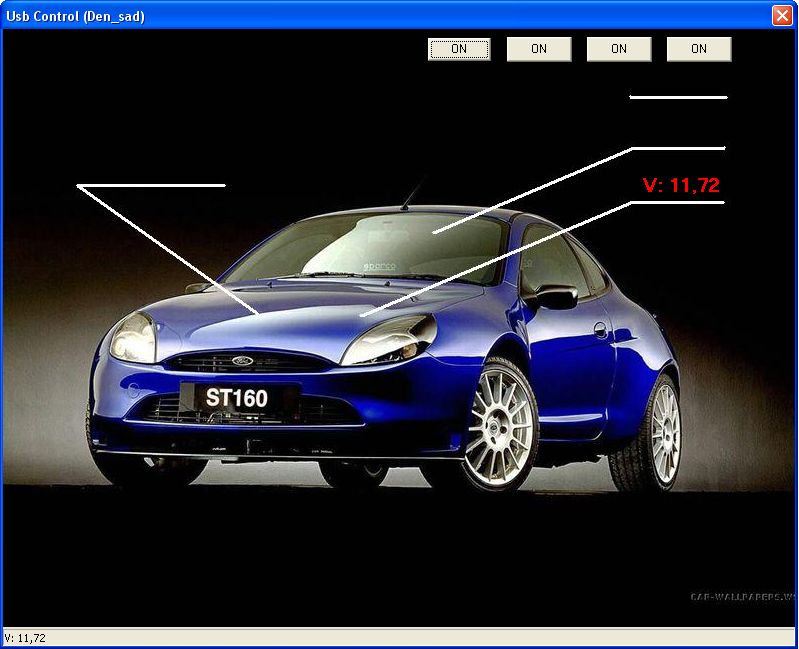This screenshot has width=799, height=649.
Task: Close the Usb Control window
Action: click(x=781, y=15)
